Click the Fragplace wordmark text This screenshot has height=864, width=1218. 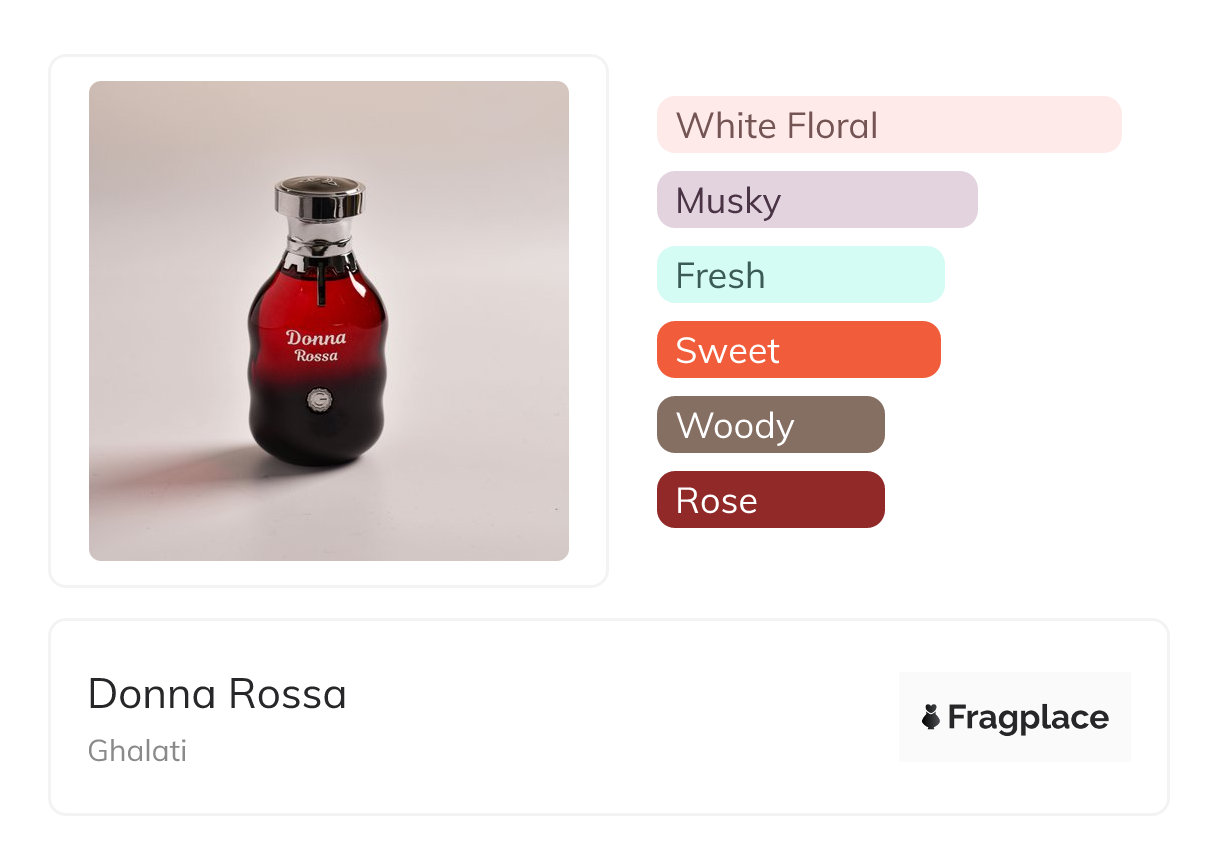click(1028, 718)
